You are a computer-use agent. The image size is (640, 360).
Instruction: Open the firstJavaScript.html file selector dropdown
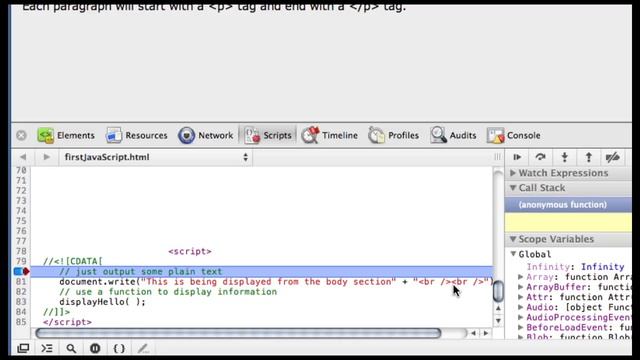pos(156,157)
